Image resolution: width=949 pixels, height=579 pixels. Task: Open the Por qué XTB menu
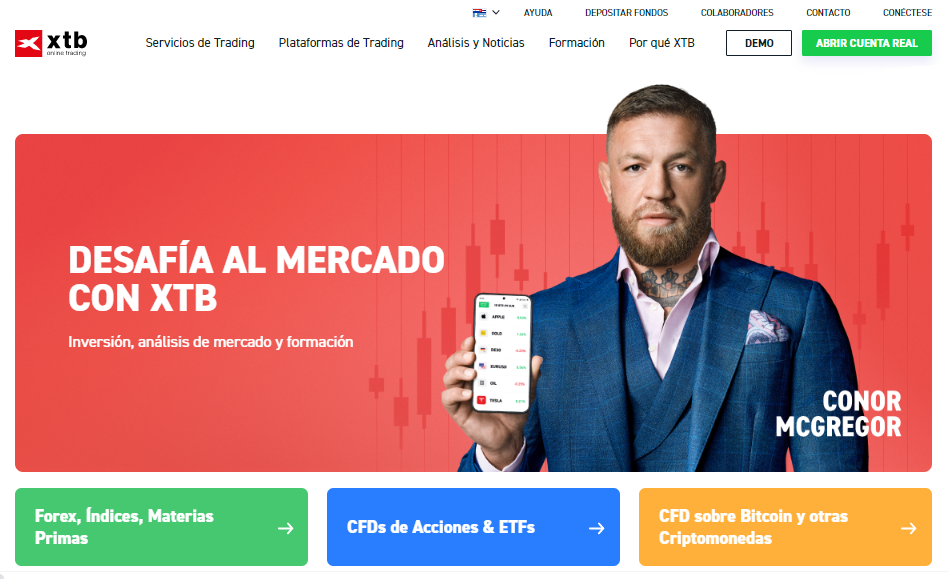662,43
